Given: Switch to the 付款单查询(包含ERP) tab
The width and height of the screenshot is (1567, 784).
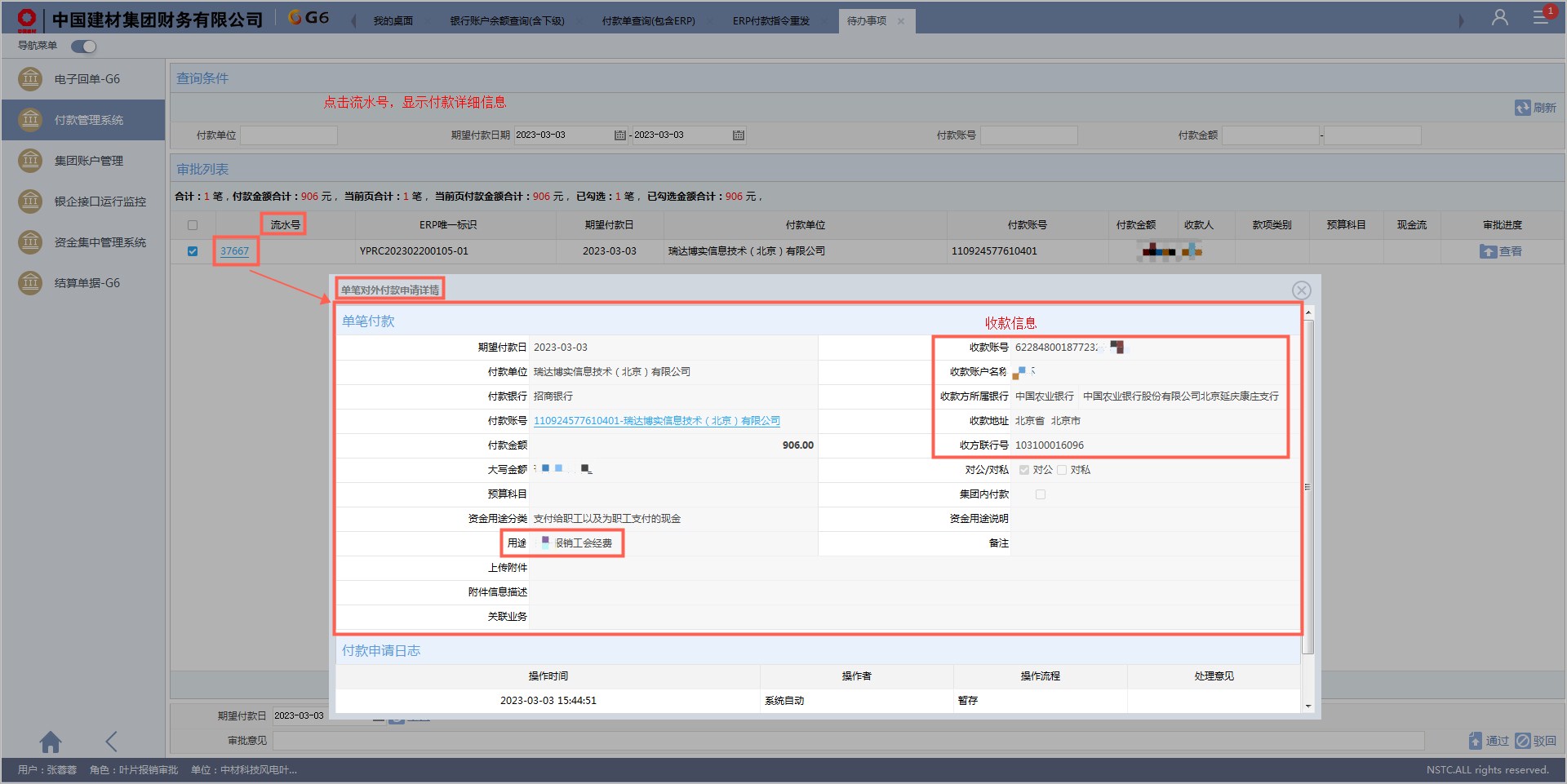Looking at the screenshot, I should 649,21.
